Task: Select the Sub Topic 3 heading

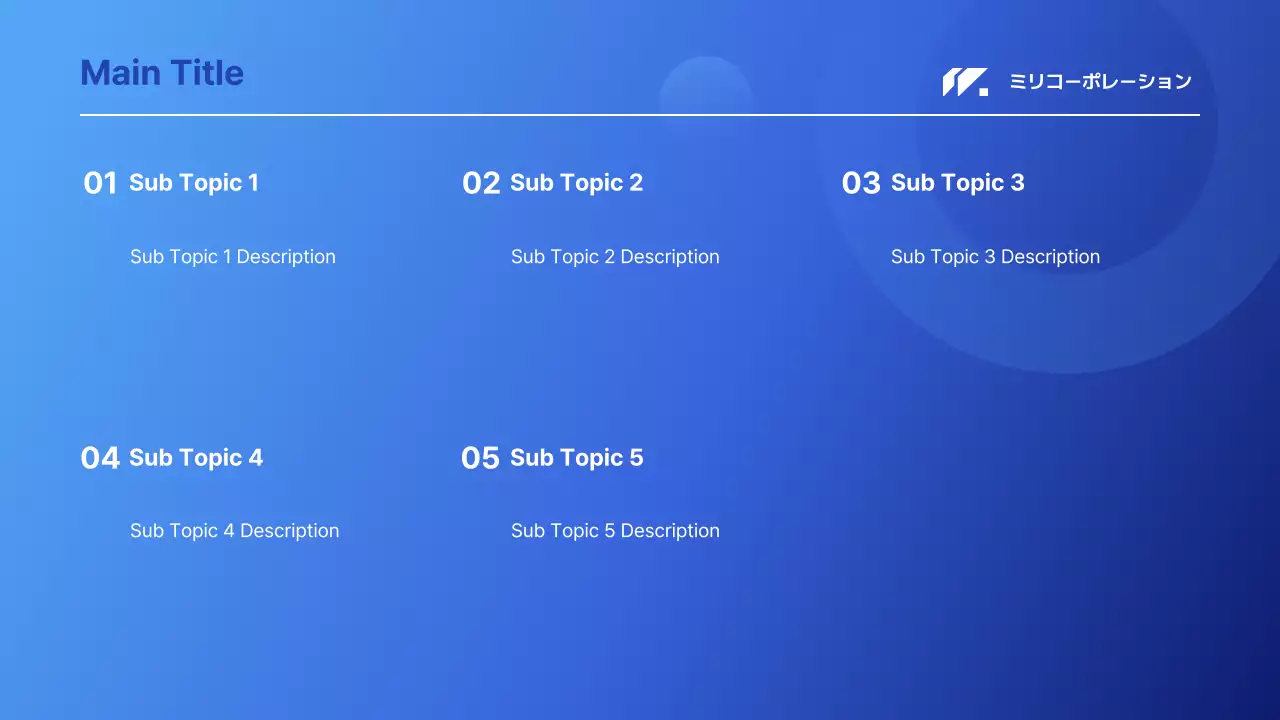Action: click(x=957, y=182)
